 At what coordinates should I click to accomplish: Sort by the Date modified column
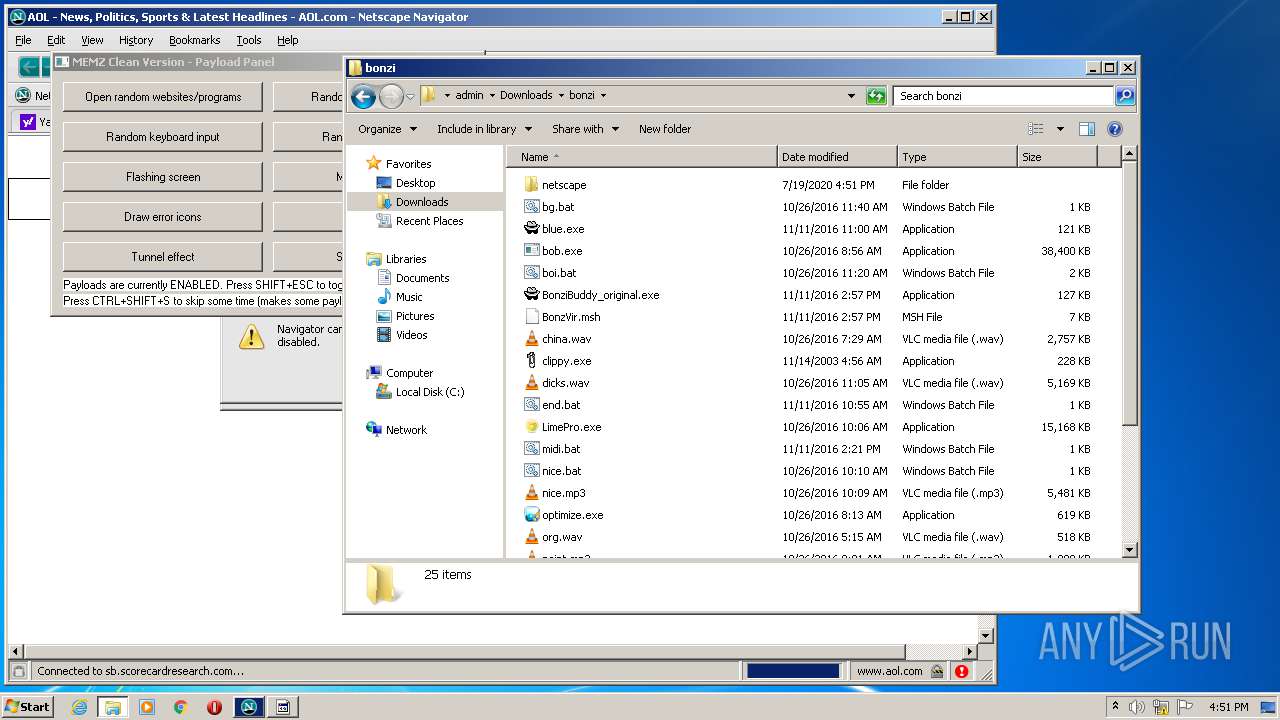tap(837, 157)
